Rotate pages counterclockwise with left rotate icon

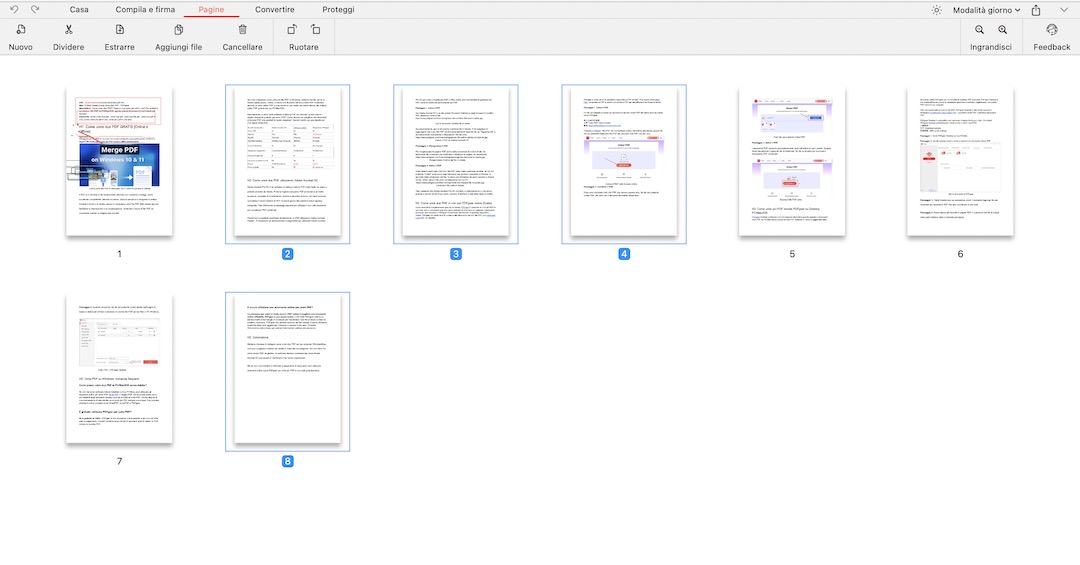coord(292,30)
